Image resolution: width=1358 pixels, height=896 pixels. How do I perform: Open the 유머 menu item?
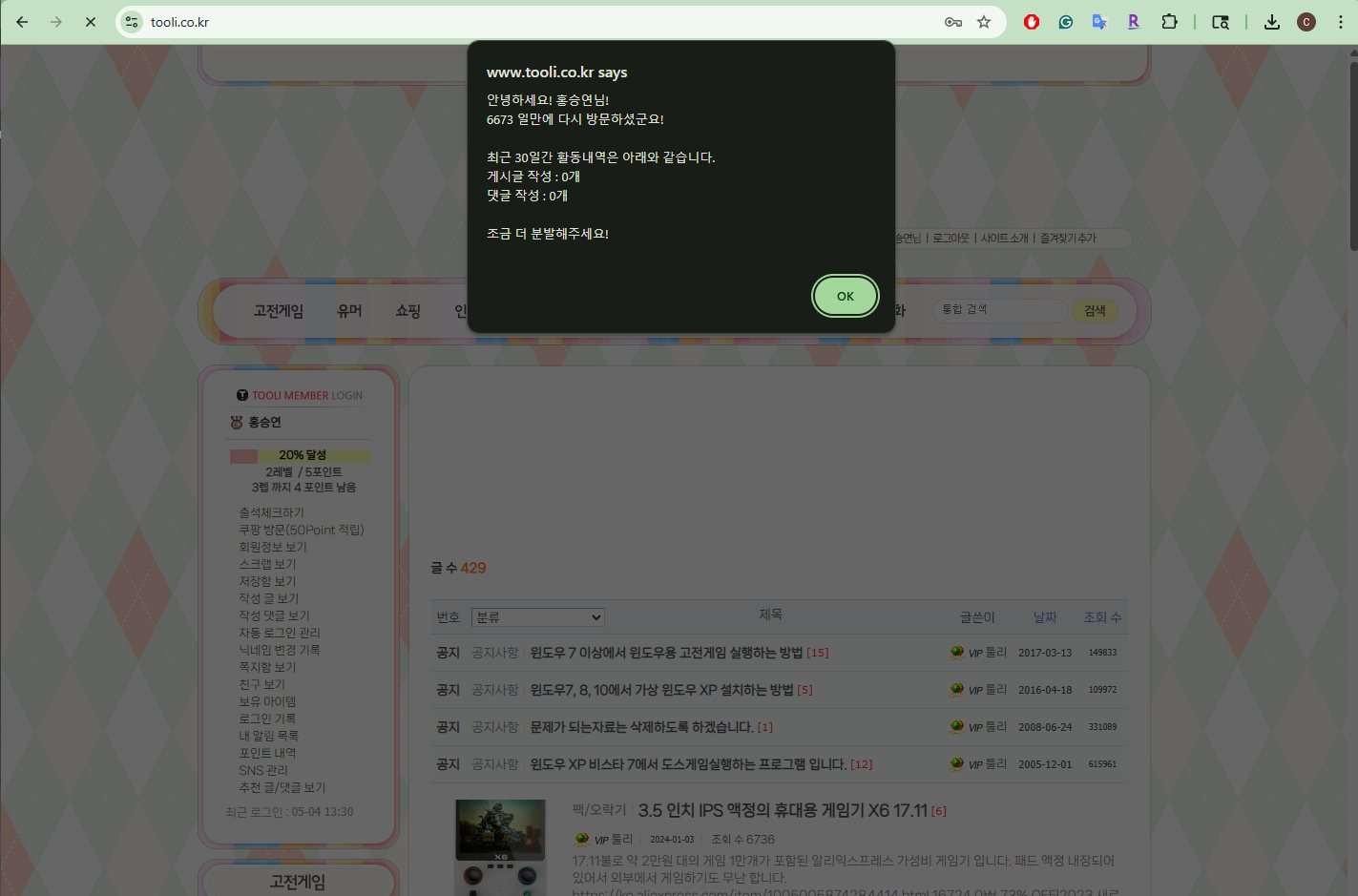349,311
